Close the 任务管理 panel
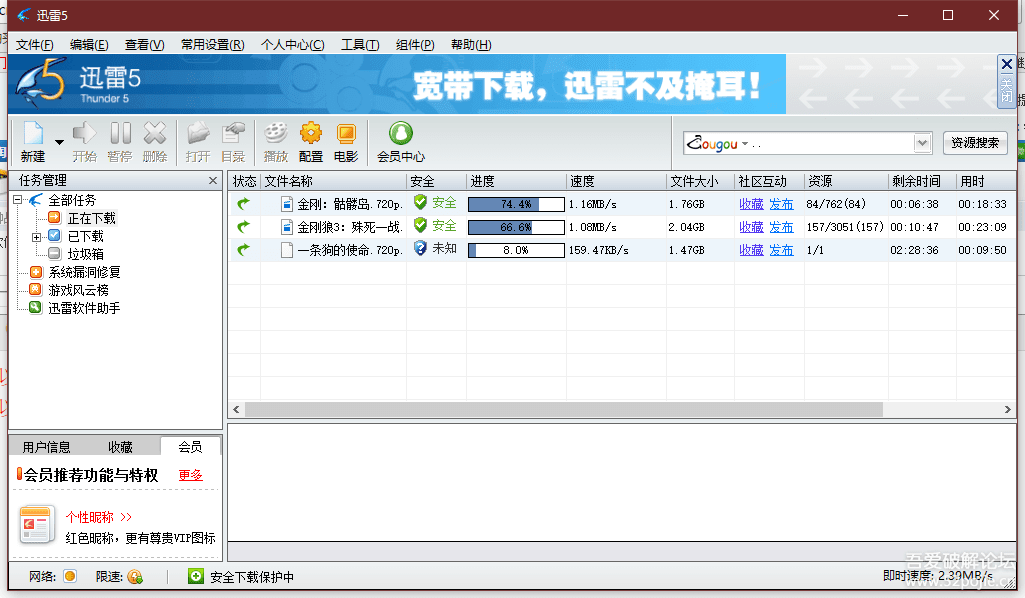This screenshot has height=598, width=1025. pyautogui.click(x=212, y=180)
